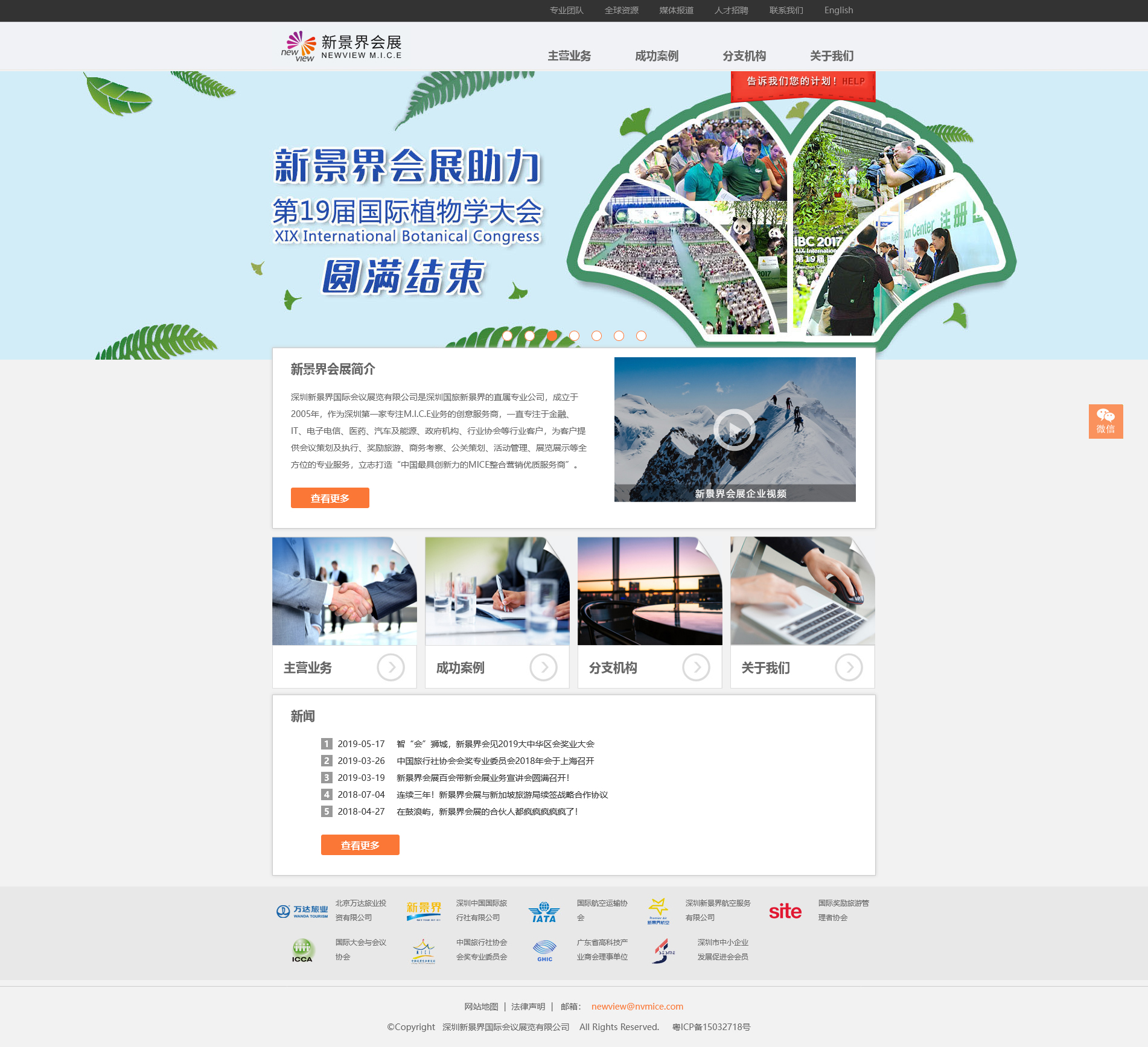
Task: Open 分支机构 in main navigation
Action: (744, 56)
